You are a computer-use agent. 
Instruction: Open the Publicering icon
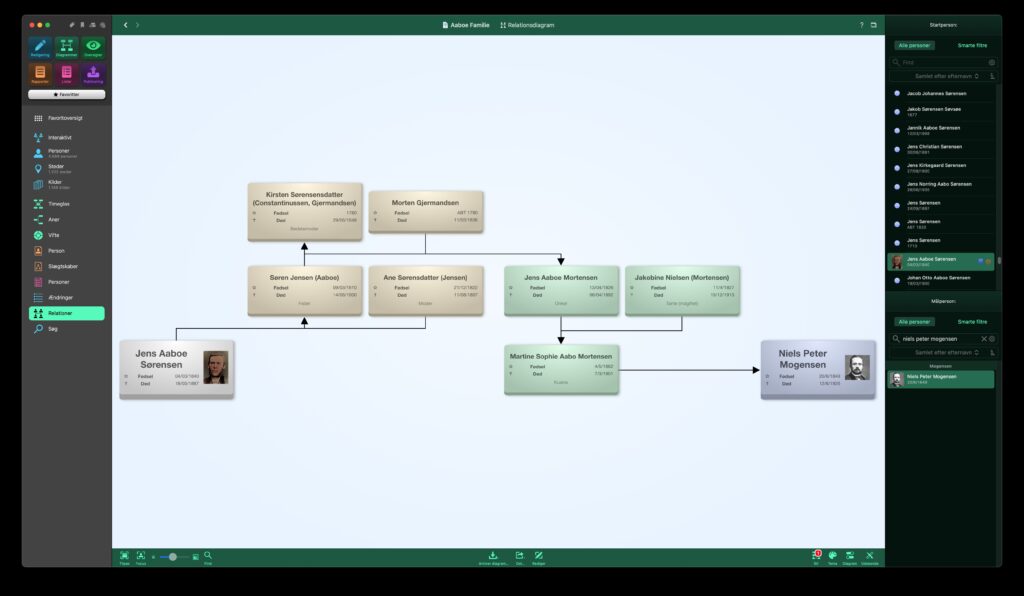click(93, 72)
